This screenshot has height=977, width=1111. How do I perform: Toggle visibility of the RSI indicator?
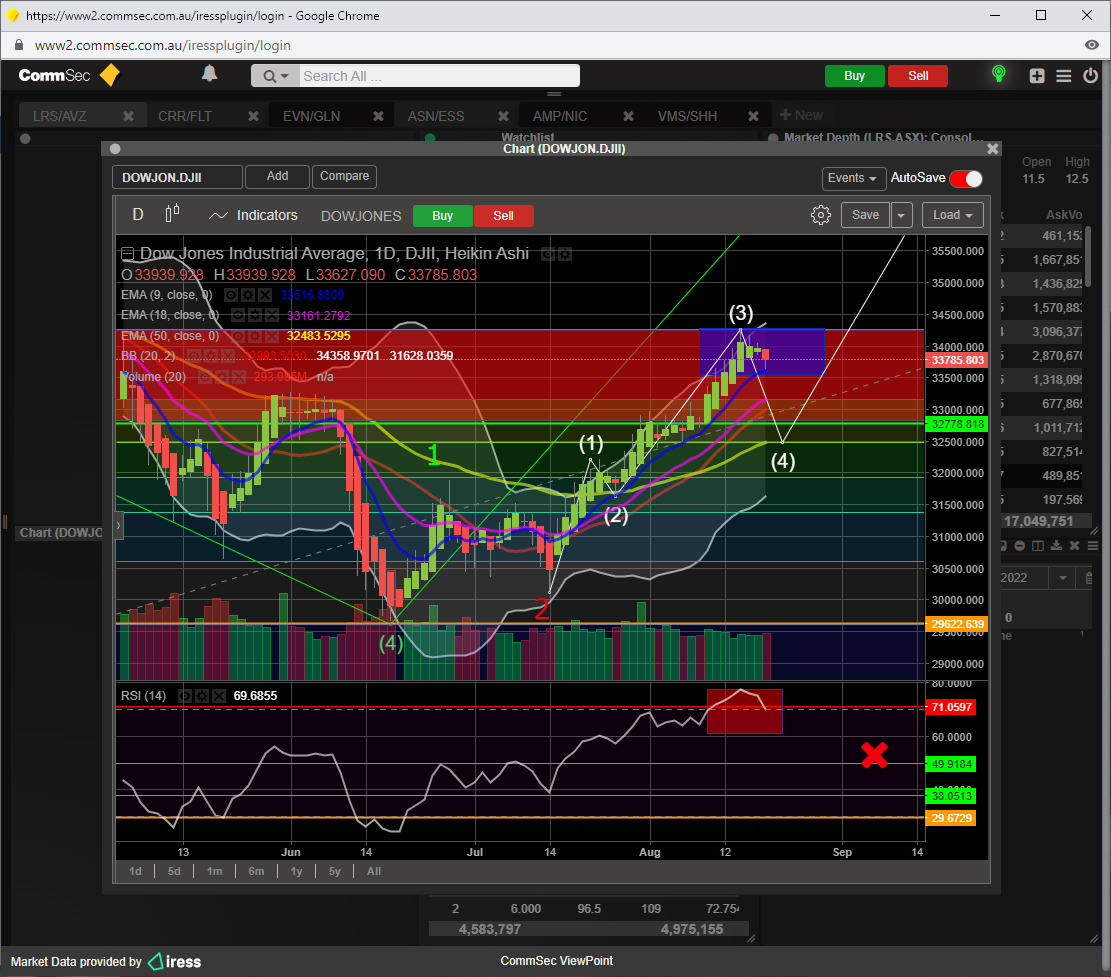coord(185,695)
